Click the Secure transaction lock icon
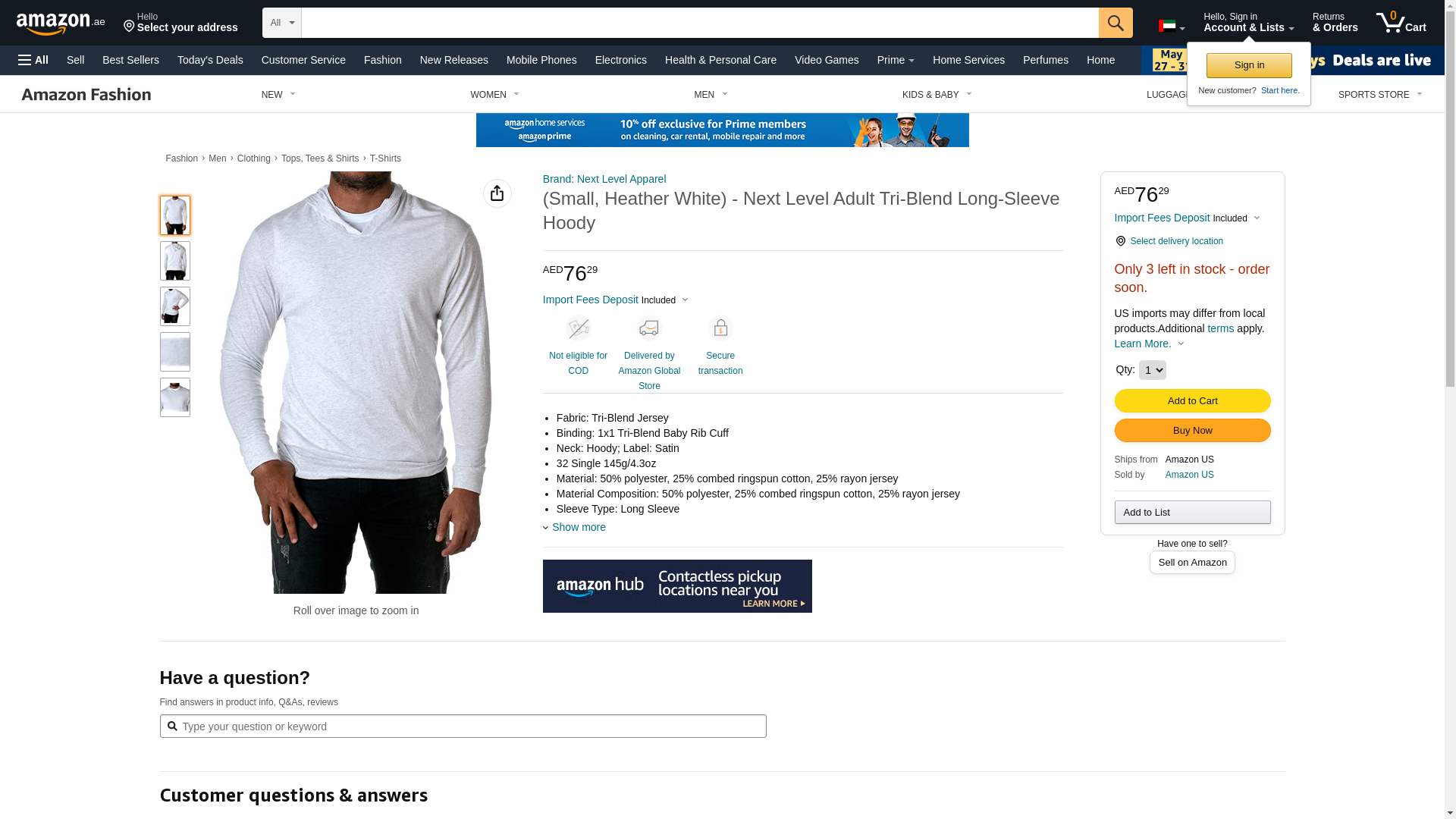The image size is (1456, 819). pyautogui.click(x=720, y=328)
